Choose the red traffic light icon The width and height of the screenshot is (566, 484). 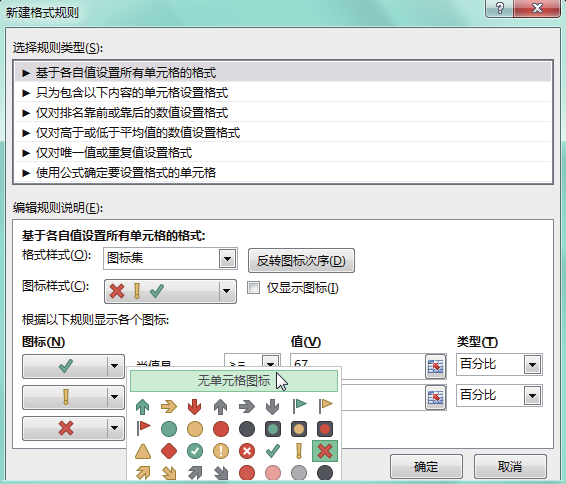[x=325, y=429]
